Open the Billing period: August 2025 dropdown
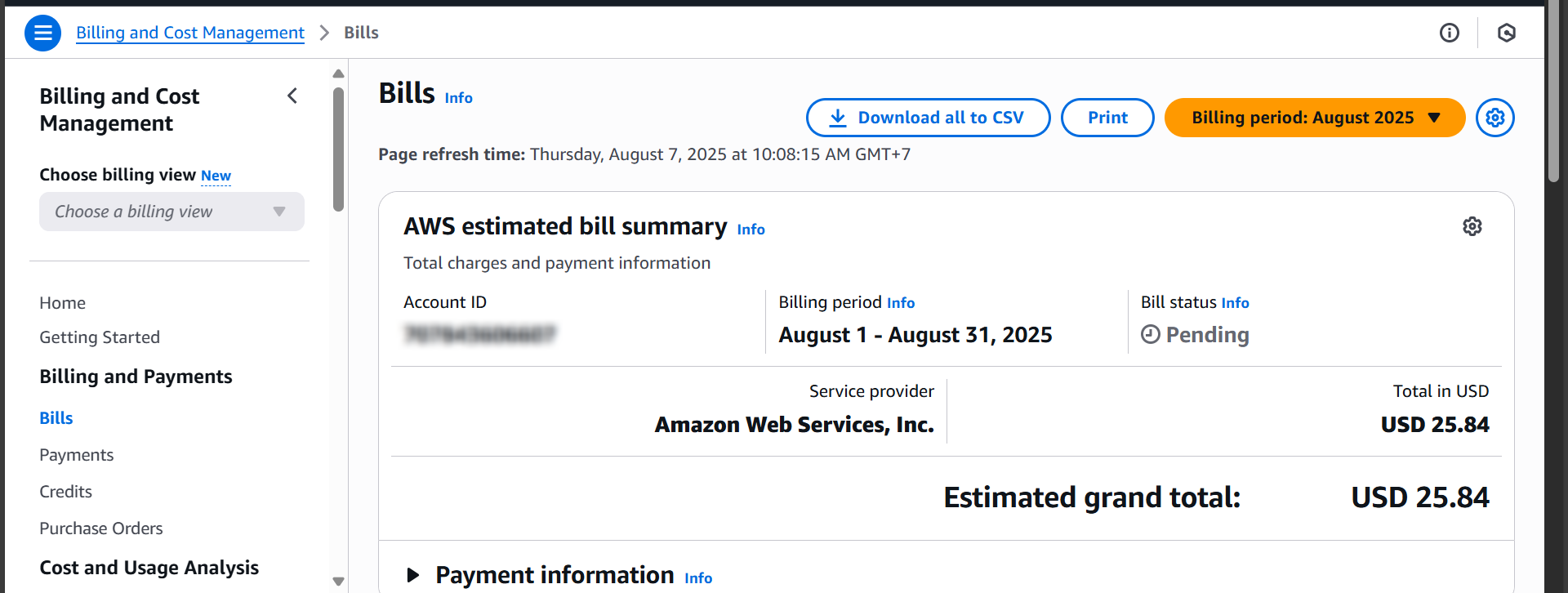 click(1313, 118)
